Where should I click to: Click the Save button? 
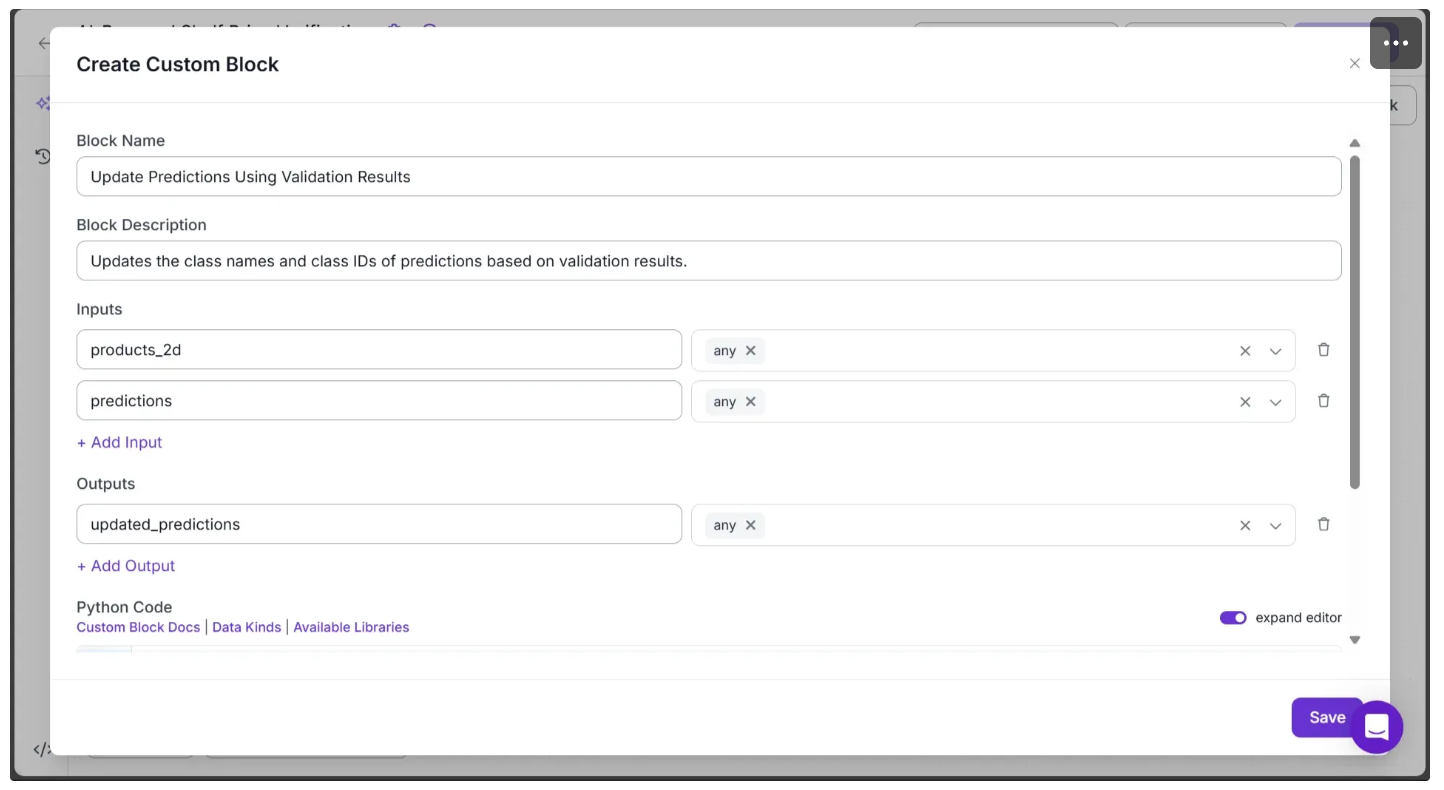click(1327, 717)
